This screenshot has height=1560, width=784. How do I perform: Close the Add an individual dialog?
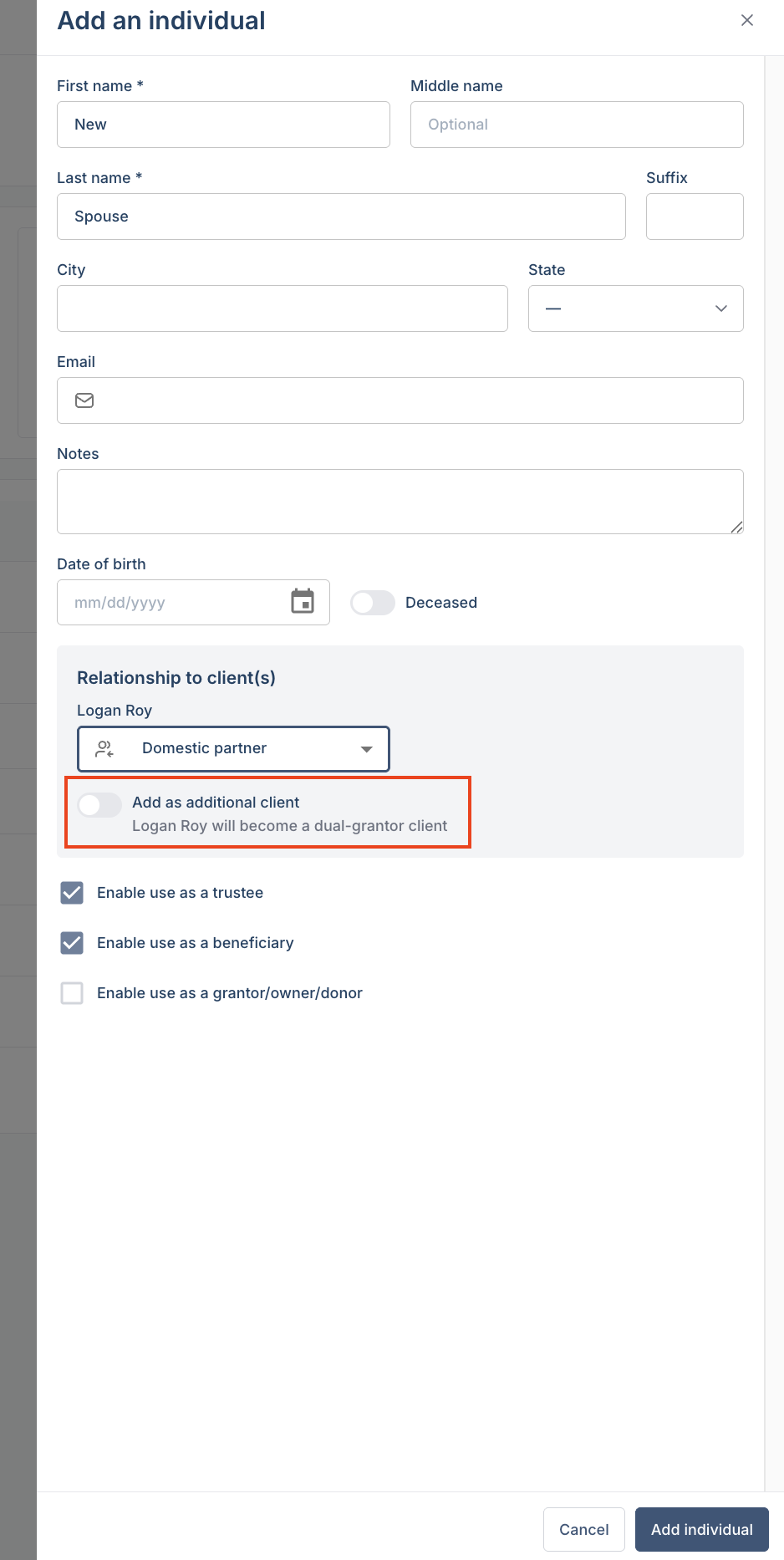747,20
